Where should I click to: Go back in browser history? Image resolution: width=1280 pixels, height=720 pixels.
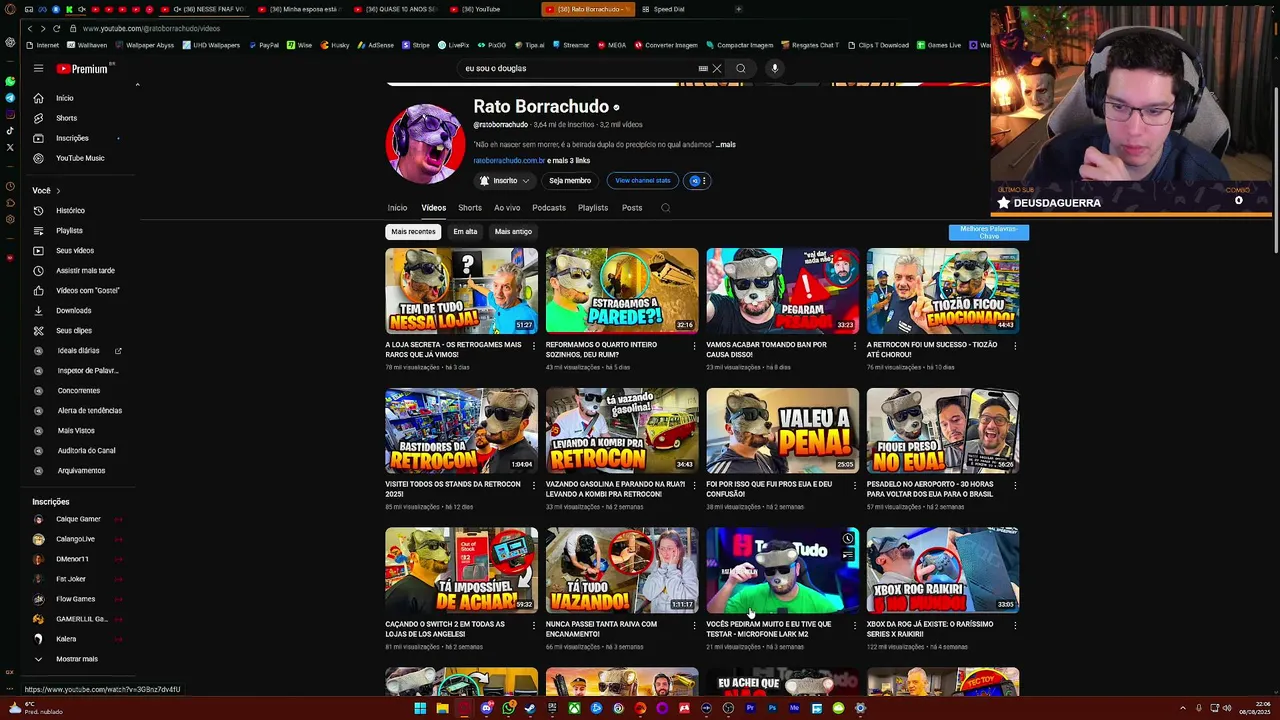pyautogui.click(x=30, y=28)
